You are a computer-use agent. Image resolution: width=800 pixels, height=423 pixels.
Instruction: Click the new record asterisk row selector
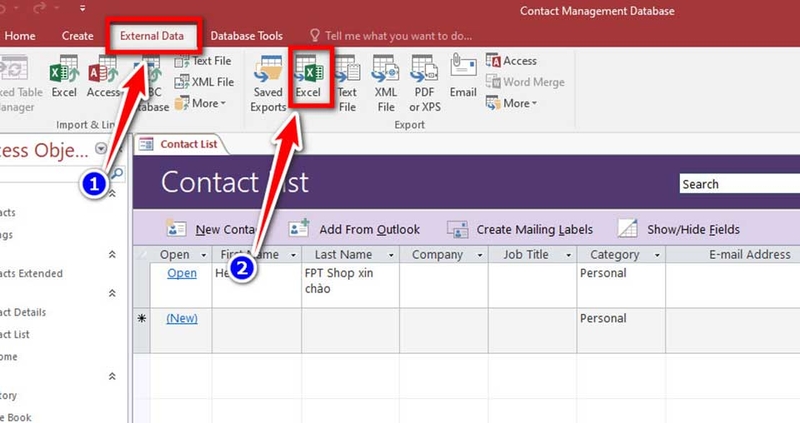[x=142, y=318]
